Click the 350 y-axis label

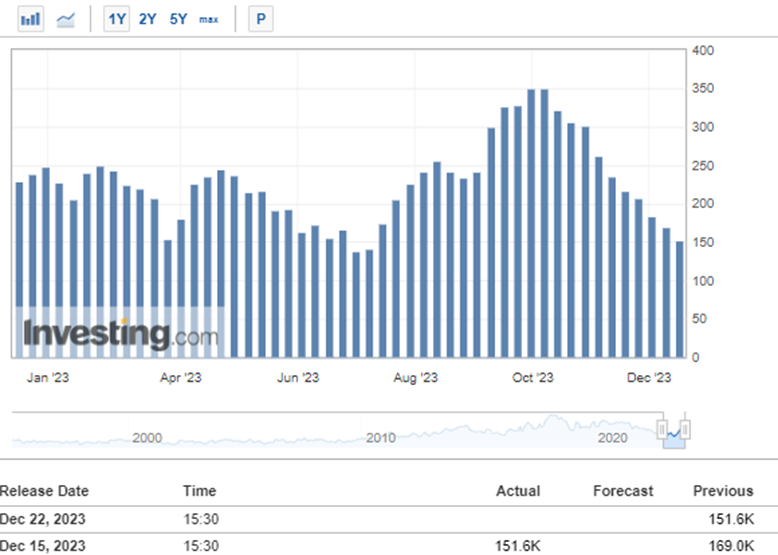pyautogui.click(x=703, y=88)
